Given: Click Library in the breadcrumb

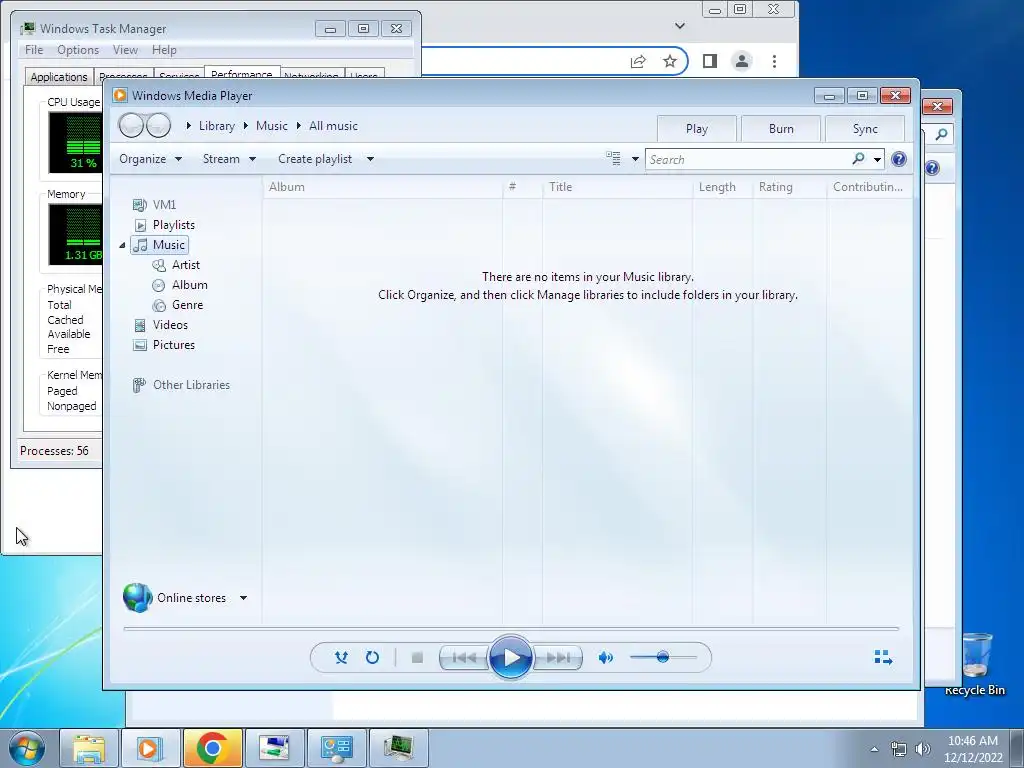Looking at the screenshot, I should [217, 126].
